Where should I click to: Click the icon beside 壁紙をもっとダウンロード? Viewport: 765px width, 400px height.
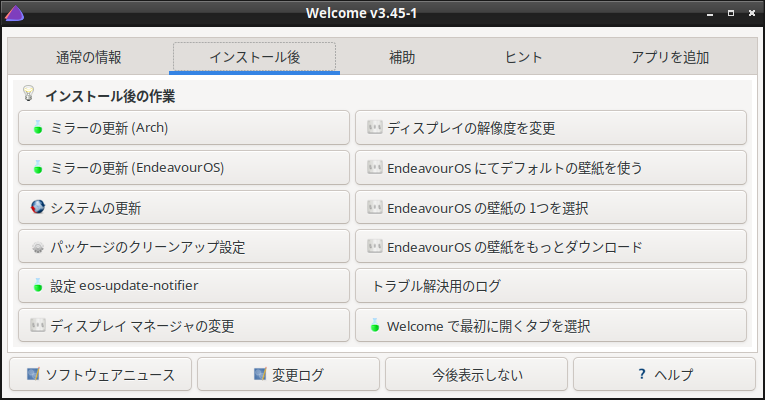point(374,246)
